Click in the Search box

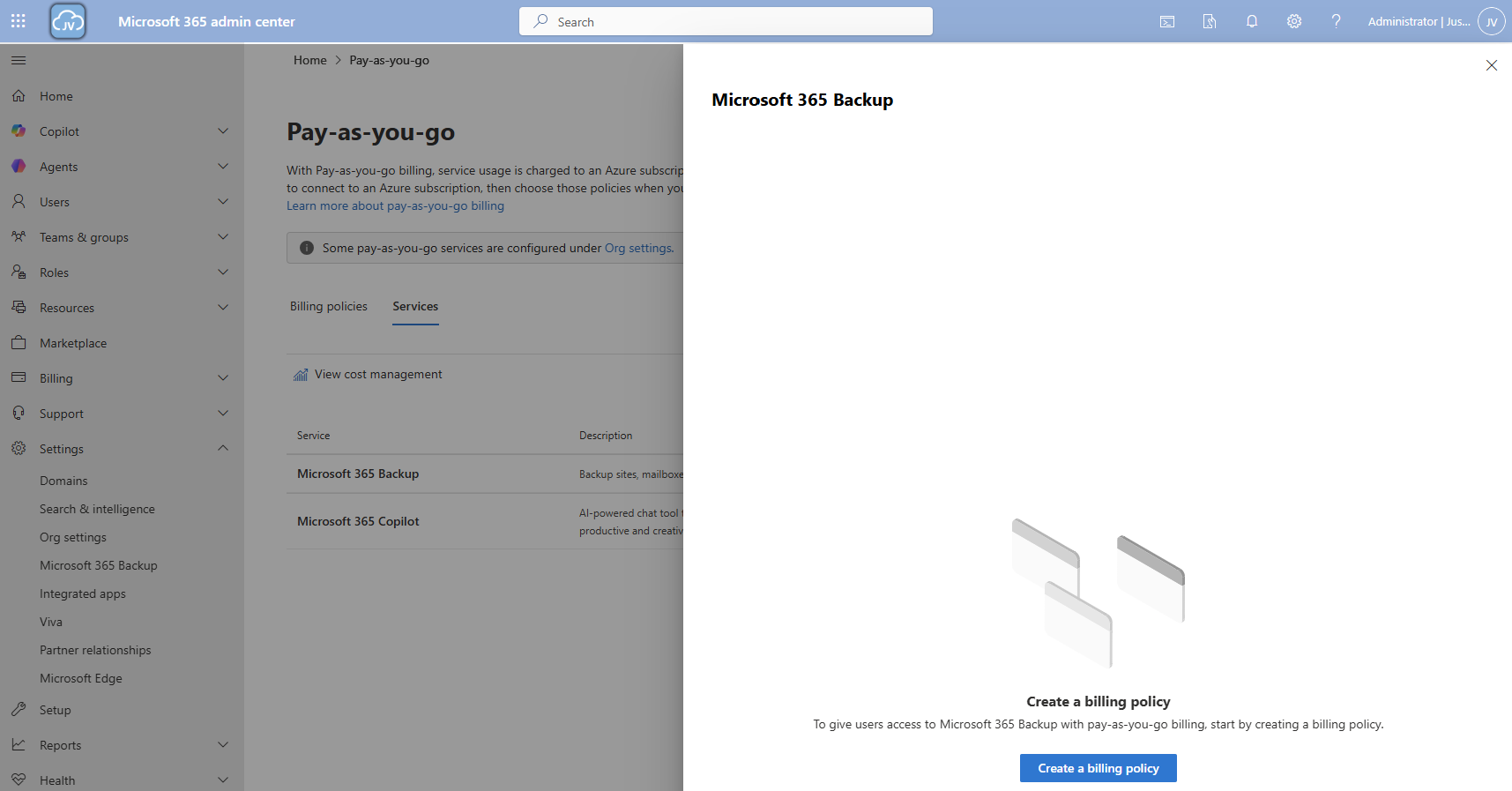coord(726,21)
